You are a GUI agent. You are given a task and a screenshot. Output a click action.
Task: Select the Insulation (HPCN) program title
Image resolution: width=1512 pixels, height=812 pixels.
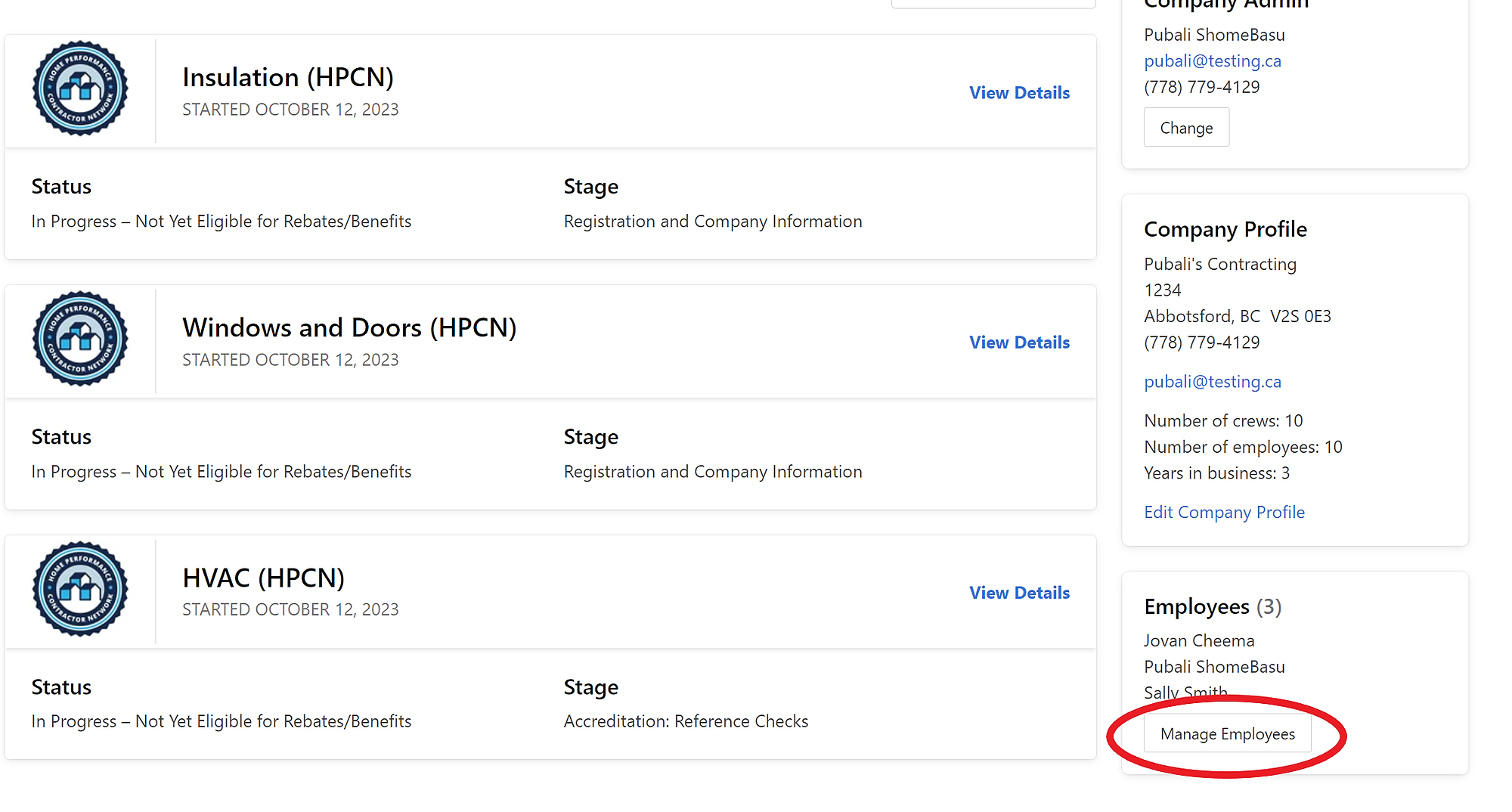[288, 77]
